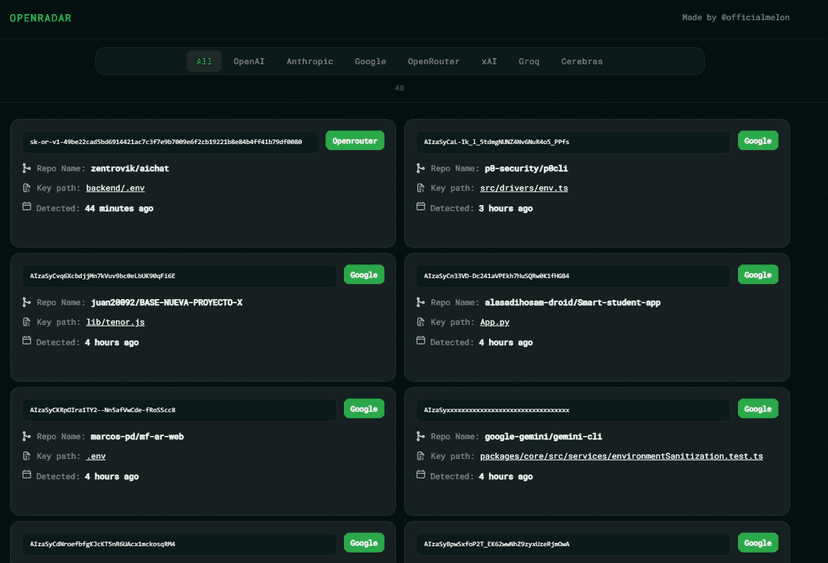Click the OPENRADAR logo title
This screenshot has width=828, height=563.
[x=41, y=18]
